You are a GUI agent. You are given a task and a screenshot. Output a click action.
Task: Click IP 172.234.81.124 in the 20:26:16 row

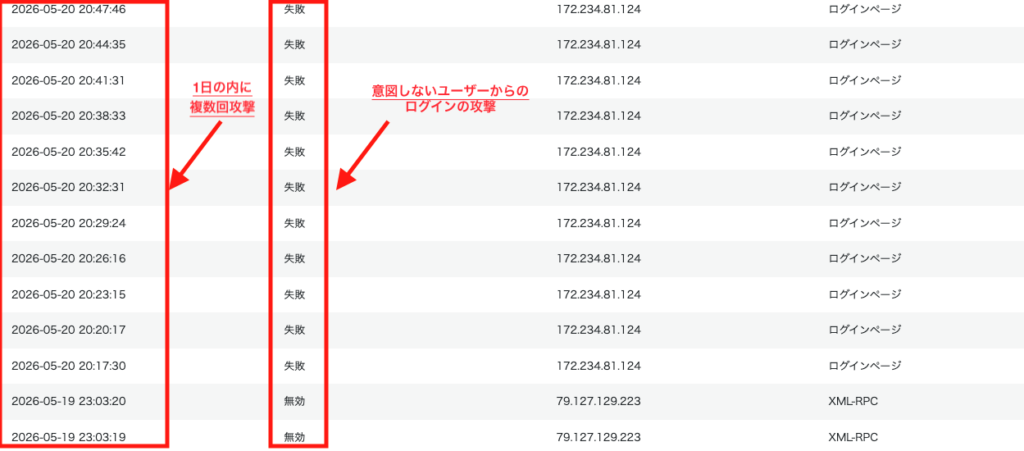pos(598,258)
